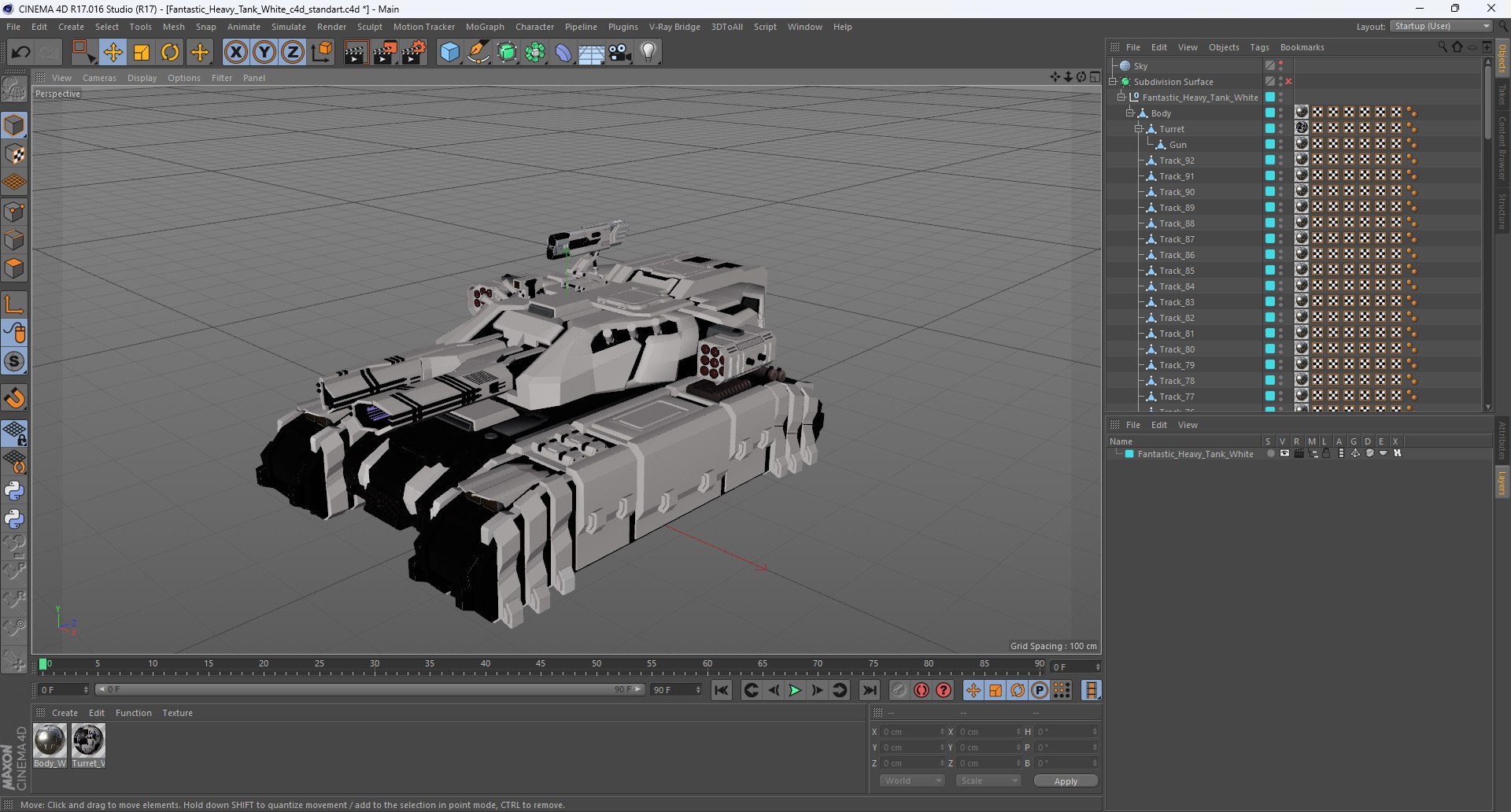Open the Floor environment icon
The image size is (1511, 812).
(x=592, y=53)
